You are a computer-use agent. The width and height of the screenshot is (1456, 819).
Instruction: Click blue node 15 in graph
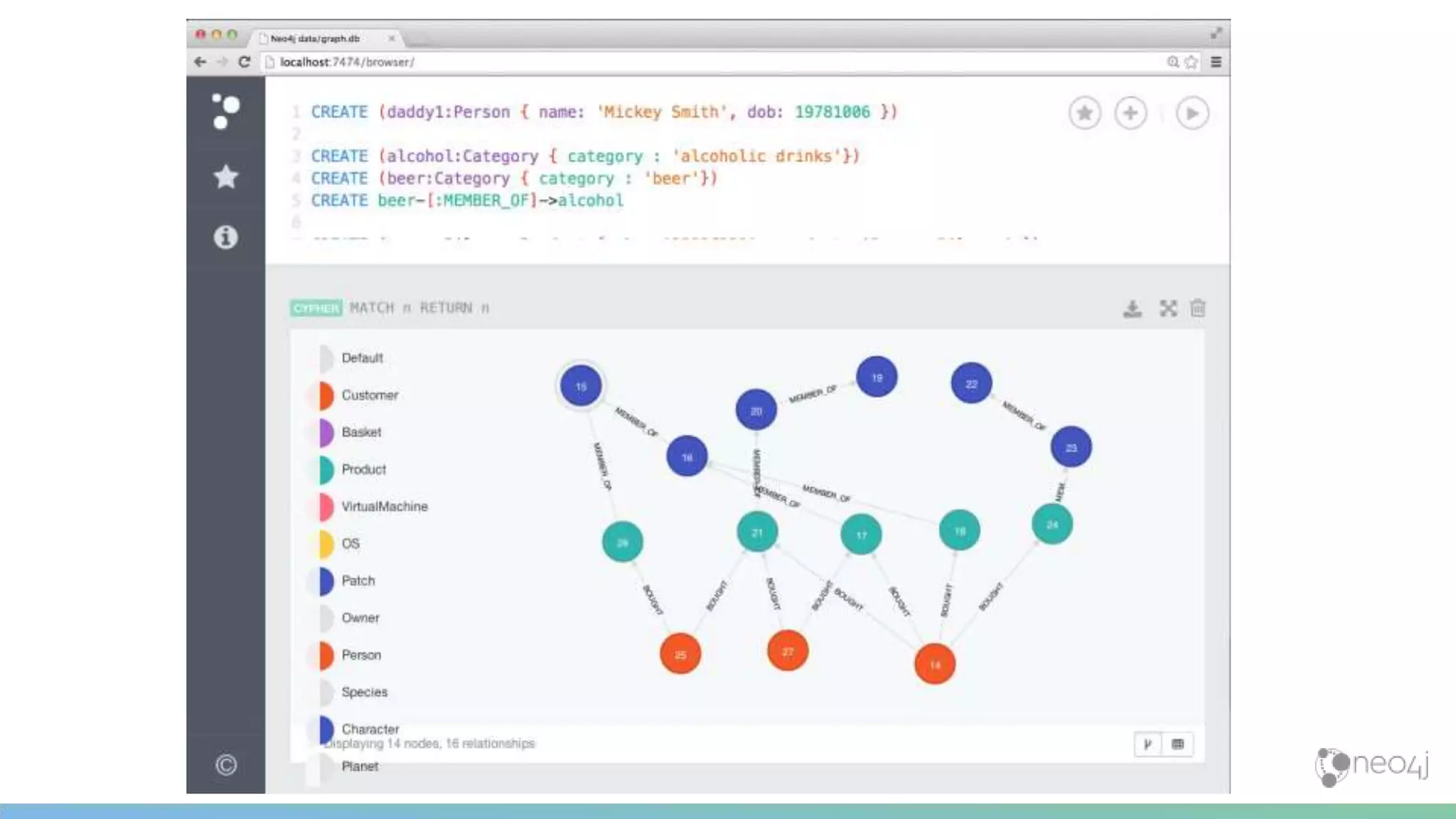pyautogui.click(x=581, y=386)
